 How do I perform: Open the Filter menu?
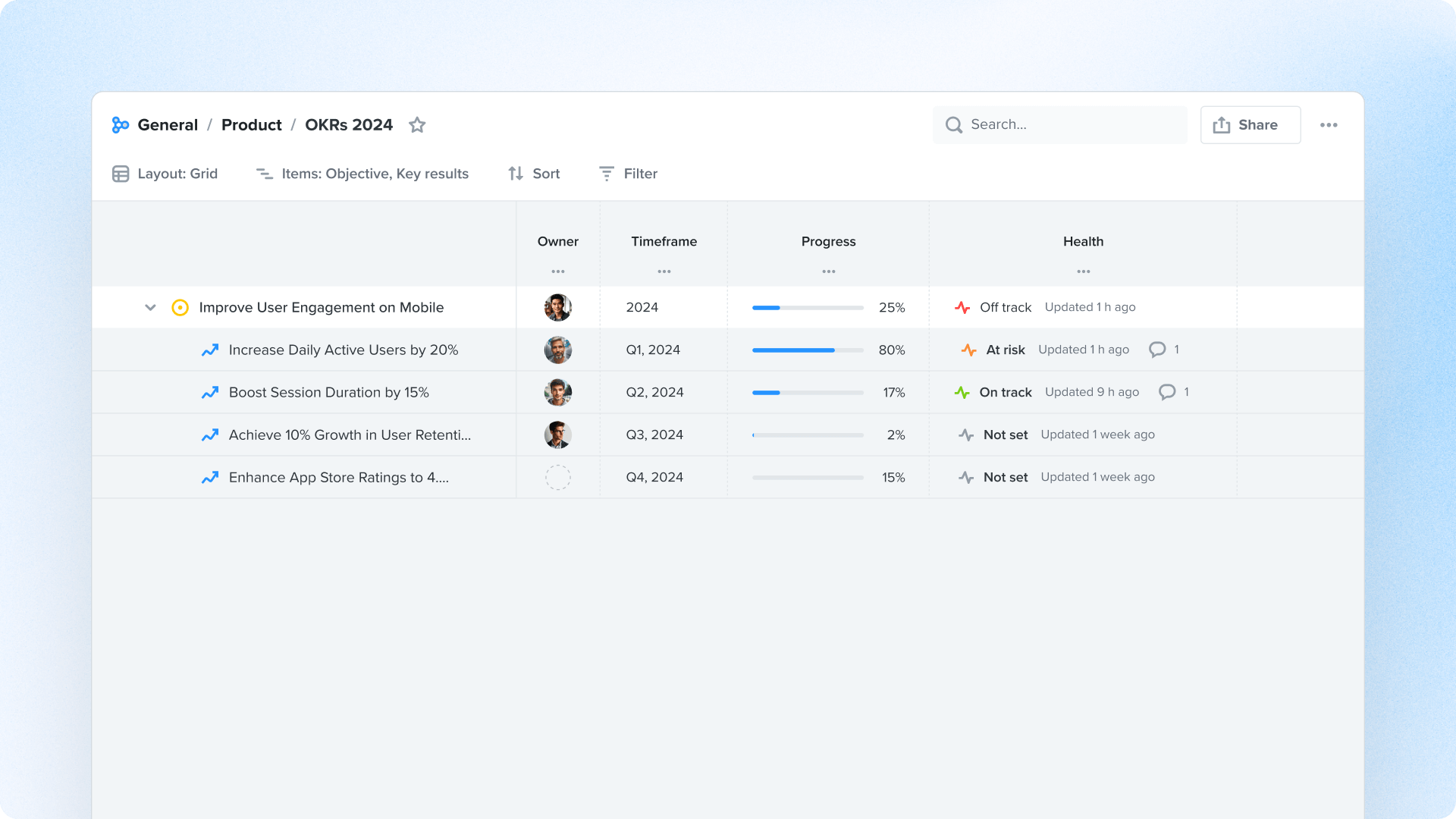628,174
